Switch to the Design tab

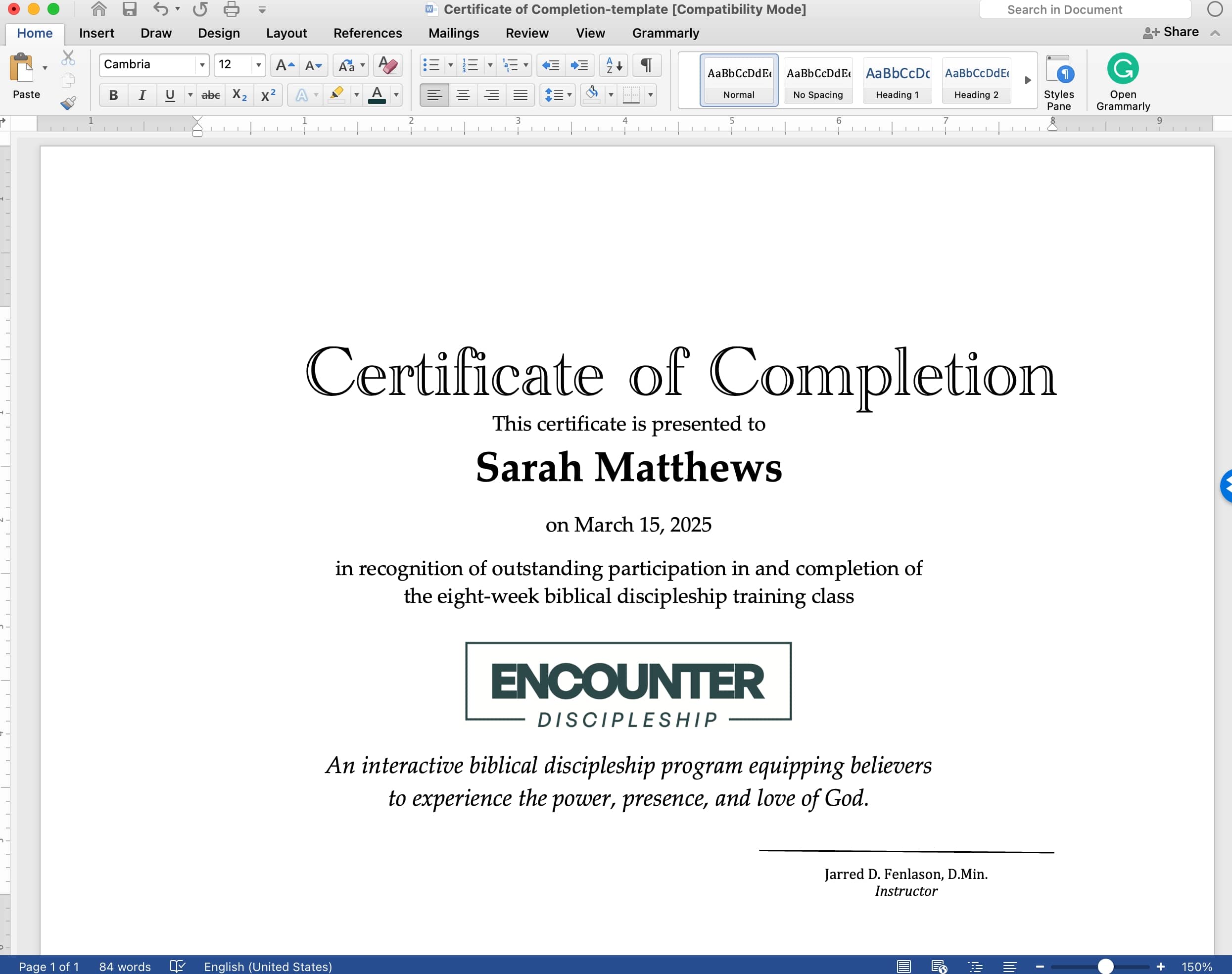point(218,33)
